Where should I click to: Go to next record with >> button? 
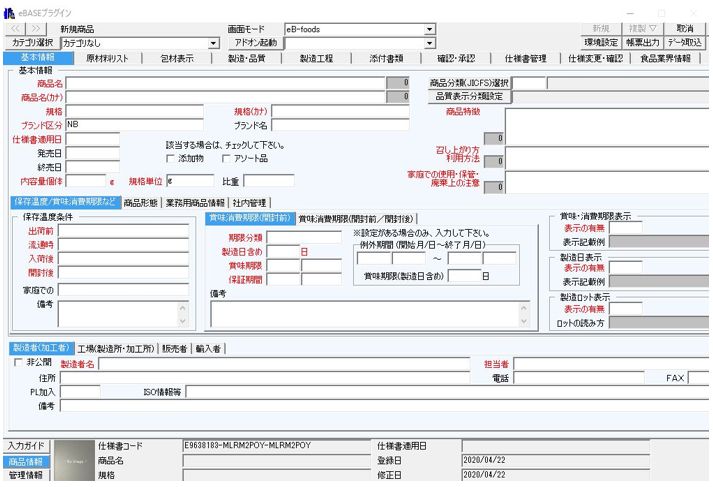(x=36, y=29)
